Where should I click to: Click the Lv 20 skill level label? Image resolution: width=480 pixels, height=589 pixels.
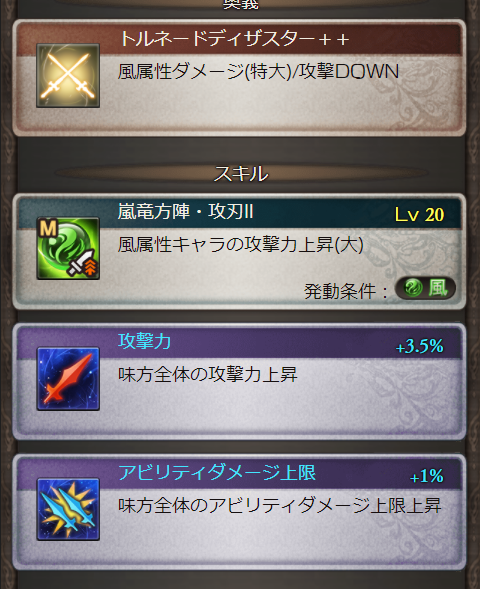[x=419, y=215]
